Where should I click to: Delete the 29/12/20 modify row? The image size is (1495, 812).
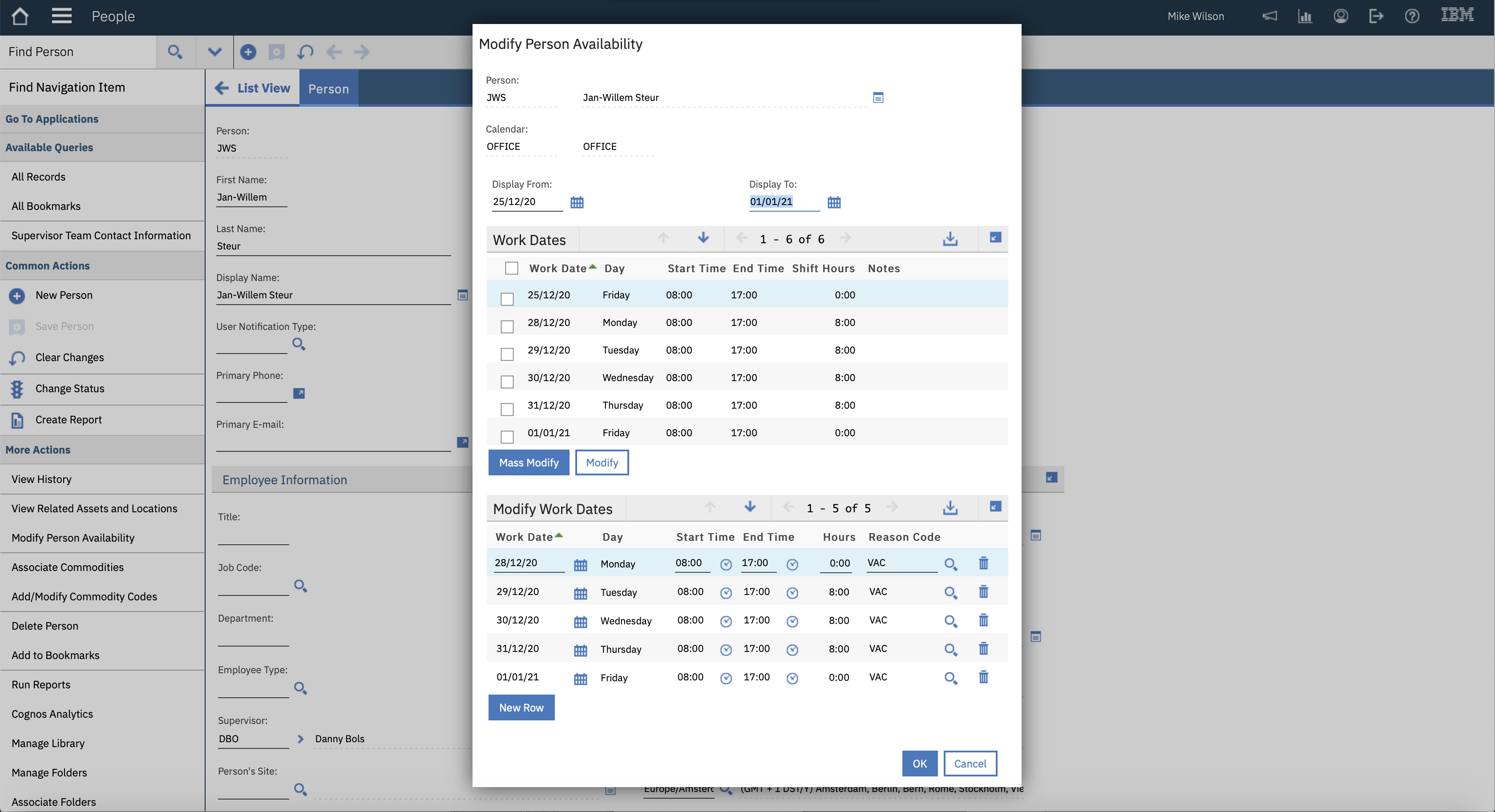click(x=983, y=592)
